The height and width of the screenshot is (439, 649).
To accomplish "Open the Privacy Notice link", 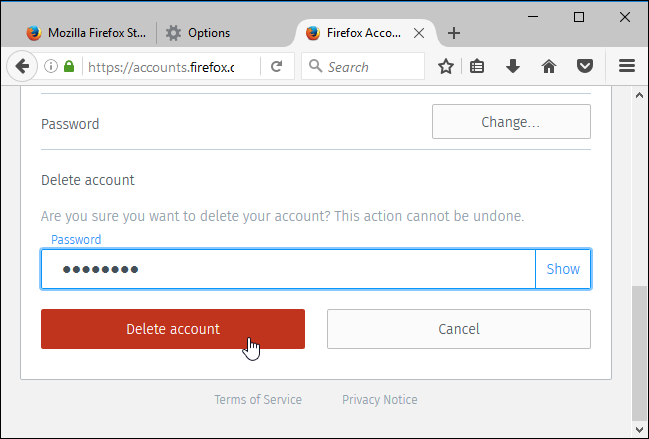I will pyautogui.click(x=380, y=400).
